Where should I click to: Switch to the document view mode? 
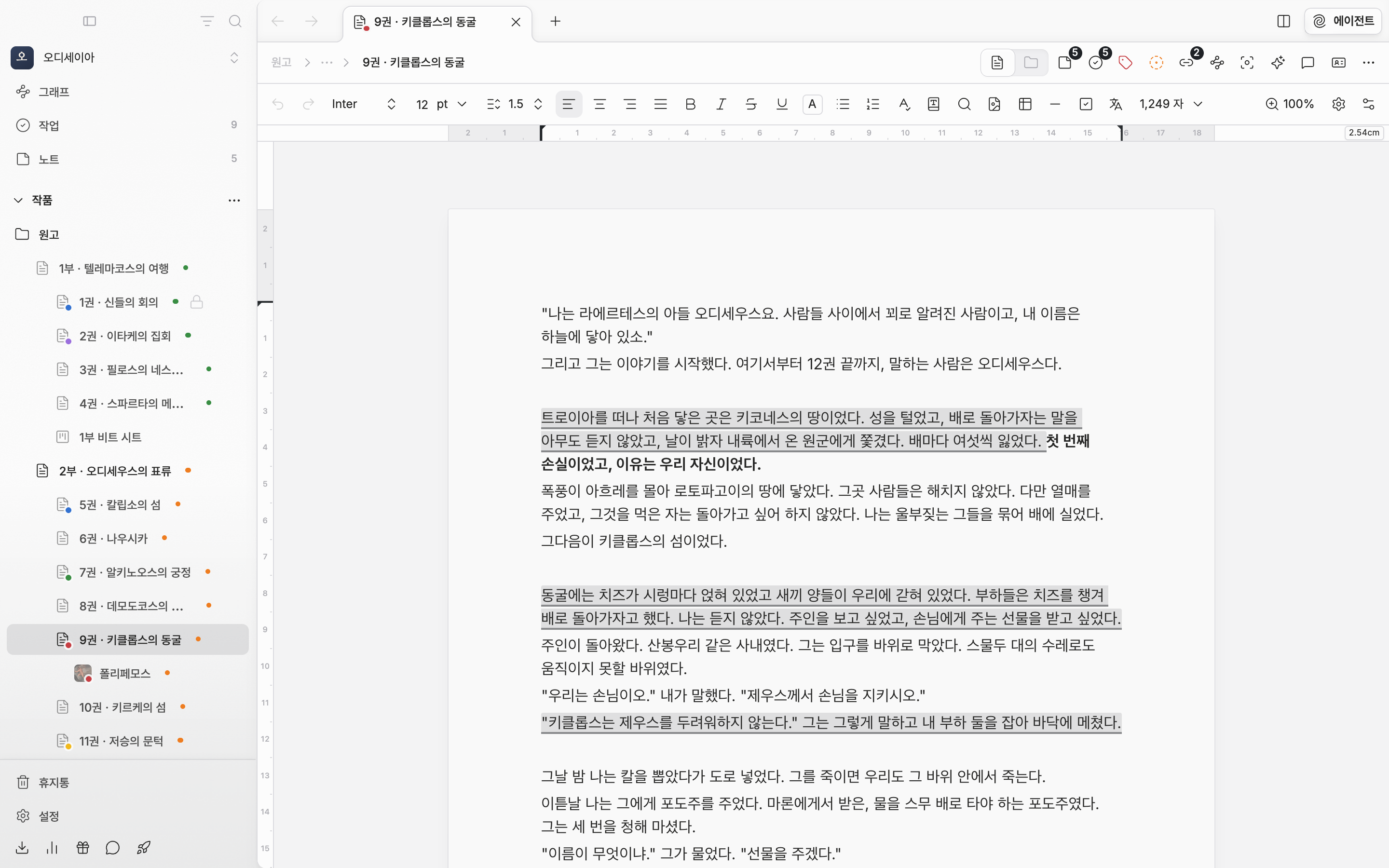(997, 63)
